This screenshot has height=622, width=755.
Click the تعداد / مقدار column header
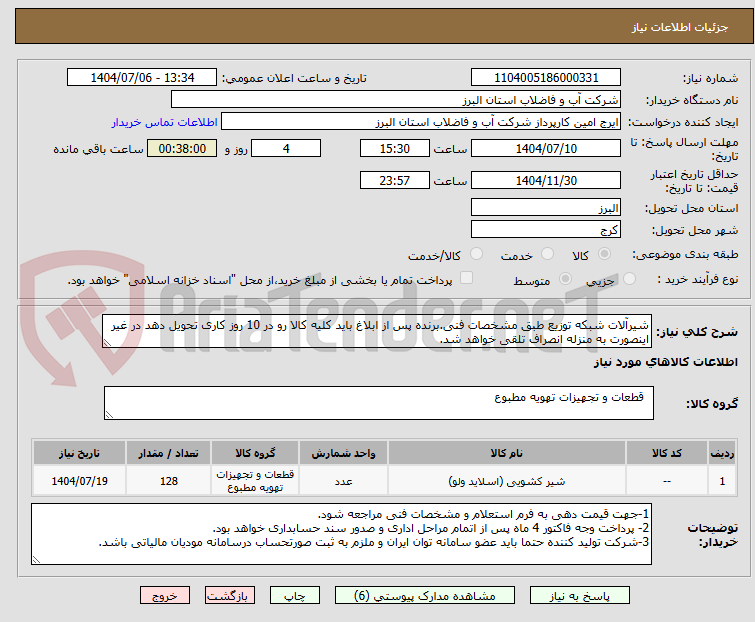[x=169, y=453]
